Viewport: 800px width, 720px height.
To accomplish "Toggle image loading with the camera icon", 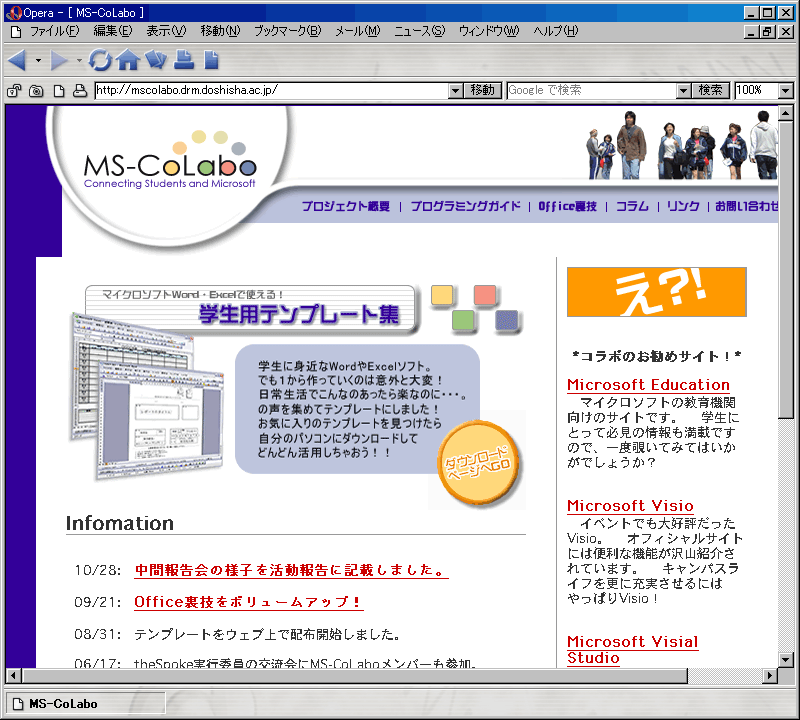I will [36, 91].
